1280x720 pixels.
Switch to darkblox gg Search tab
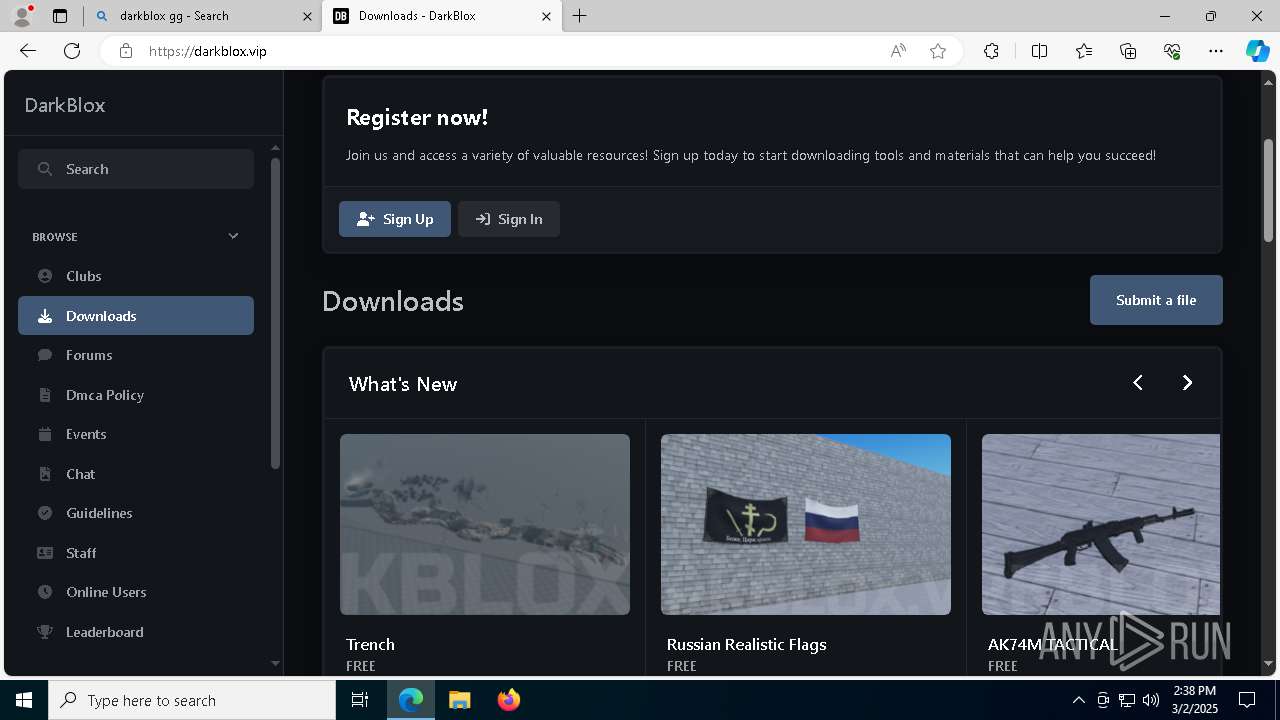200,16
